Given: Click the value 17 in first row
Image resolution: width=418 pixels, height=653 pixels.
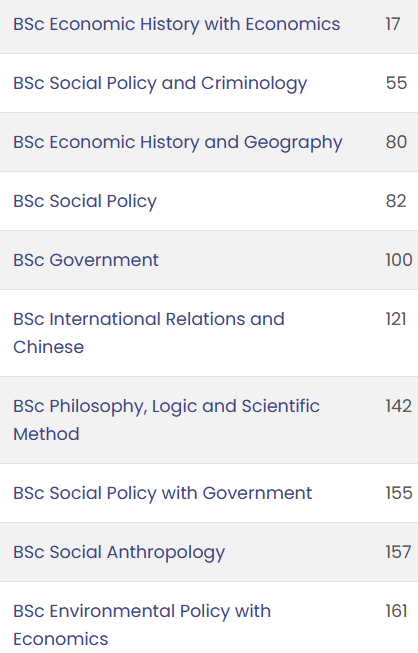Looking at the screenshot, I should pos(393,24).
